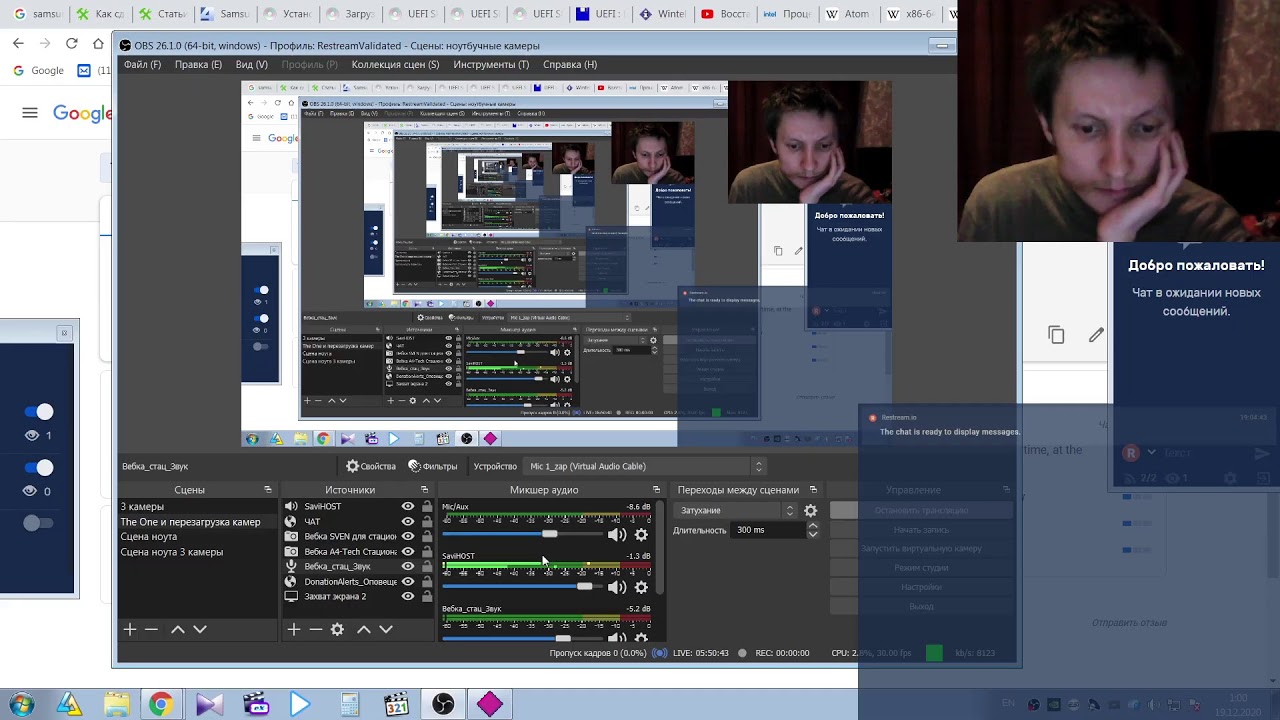Open OBS from the taskbar
Screen dimensions: 1280x720
443,705
